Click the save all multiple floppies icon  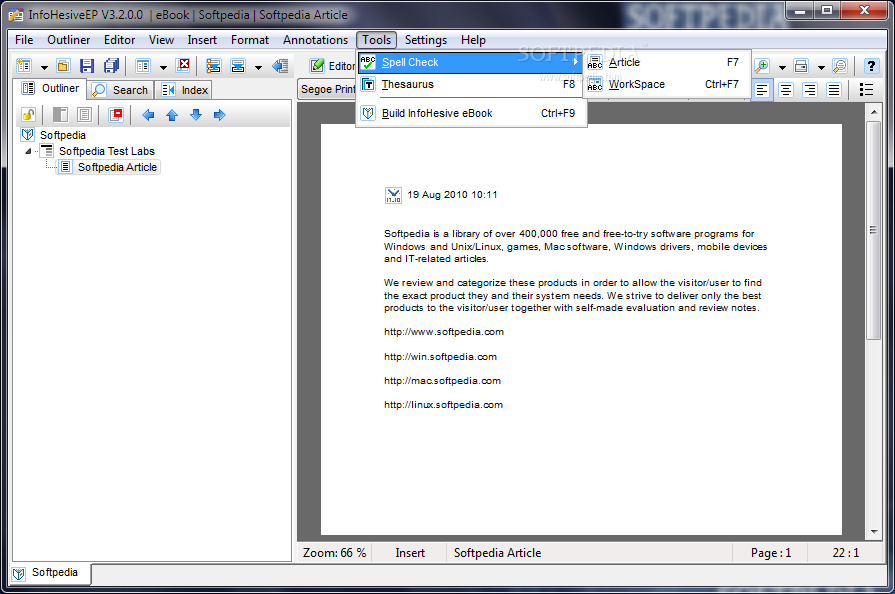111,66
